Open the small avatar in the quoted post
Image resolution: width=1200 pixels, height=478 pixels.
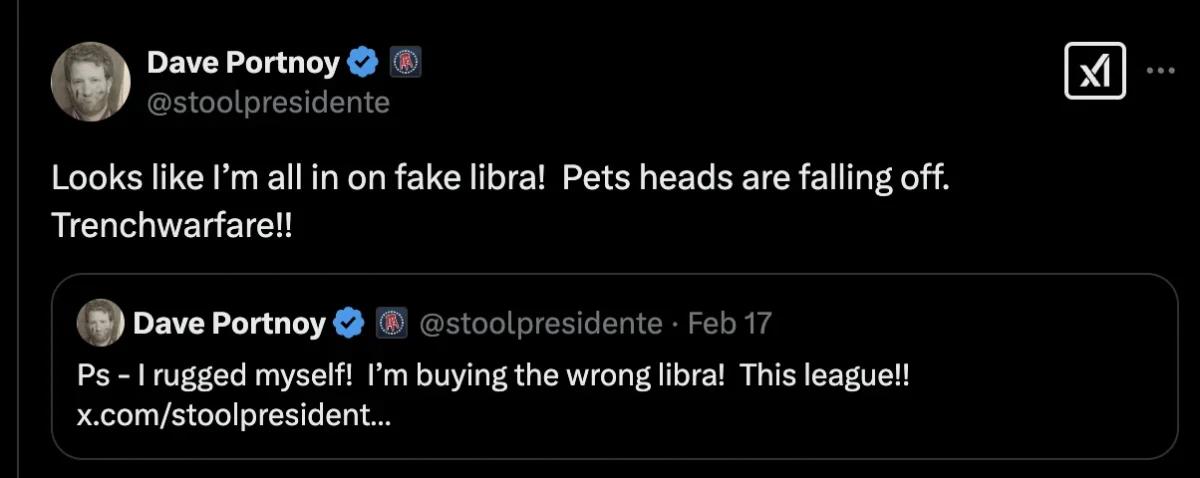(100, 321)
